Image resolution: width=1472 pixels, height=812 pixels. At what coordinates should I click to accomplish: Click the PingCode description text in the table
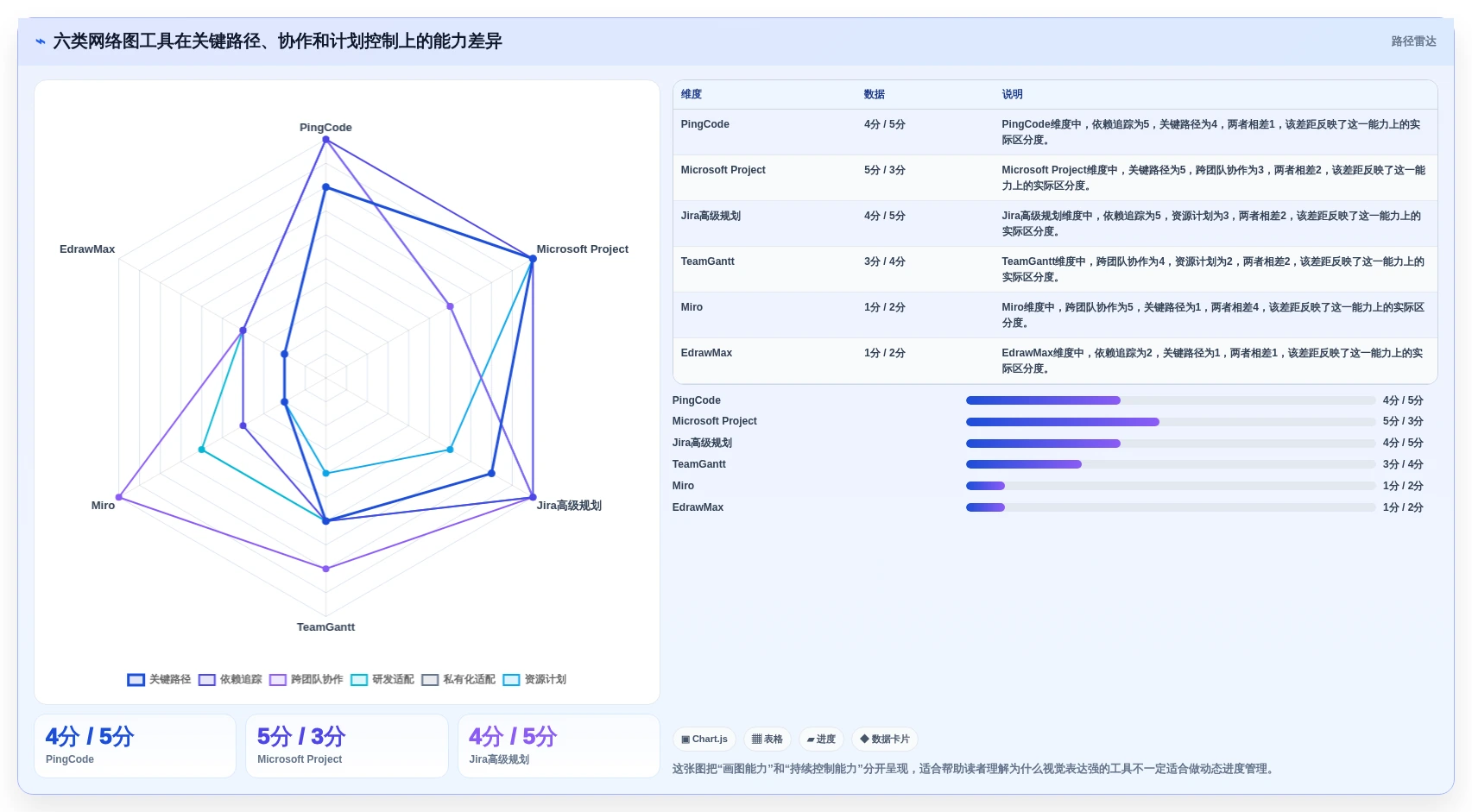click(x=1211, y=132)
